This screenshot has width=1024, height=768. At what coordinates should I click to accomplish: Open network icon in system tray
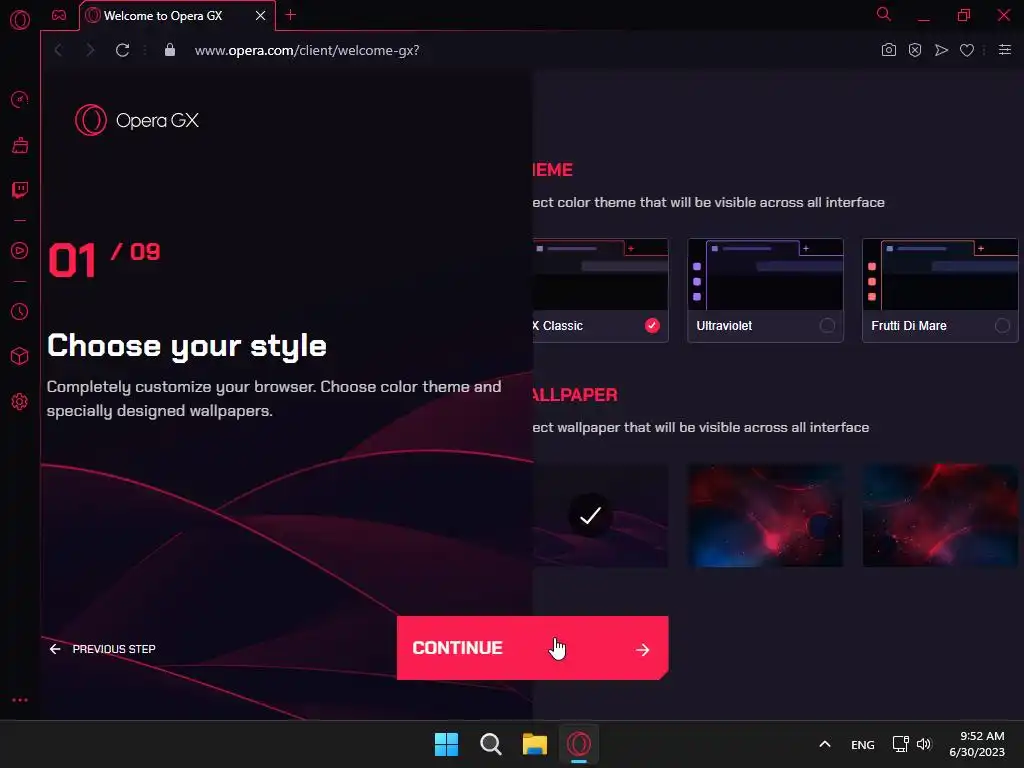tap(901, 744)
